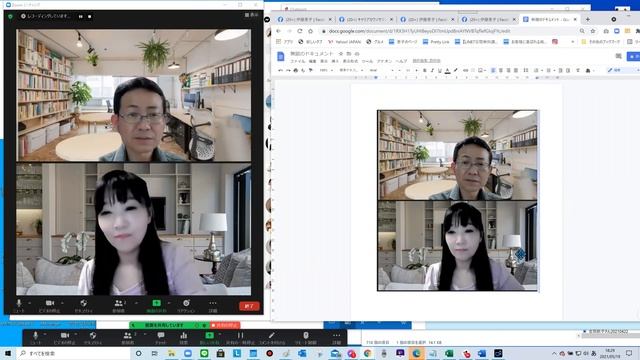Click red End meeting button
Viewport: 640px width, 360px height.
click(249, 306)
